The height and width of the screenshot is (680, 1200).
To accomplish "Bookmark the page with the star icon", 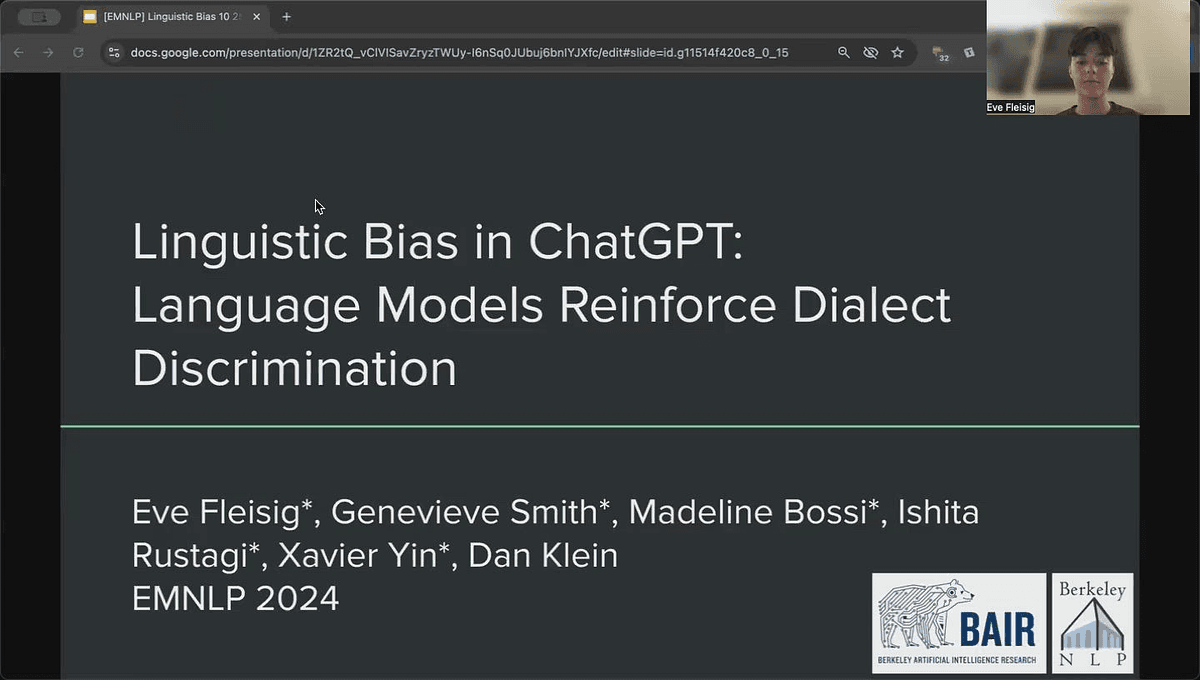I will pyautogui.click(x=898, y=52).
